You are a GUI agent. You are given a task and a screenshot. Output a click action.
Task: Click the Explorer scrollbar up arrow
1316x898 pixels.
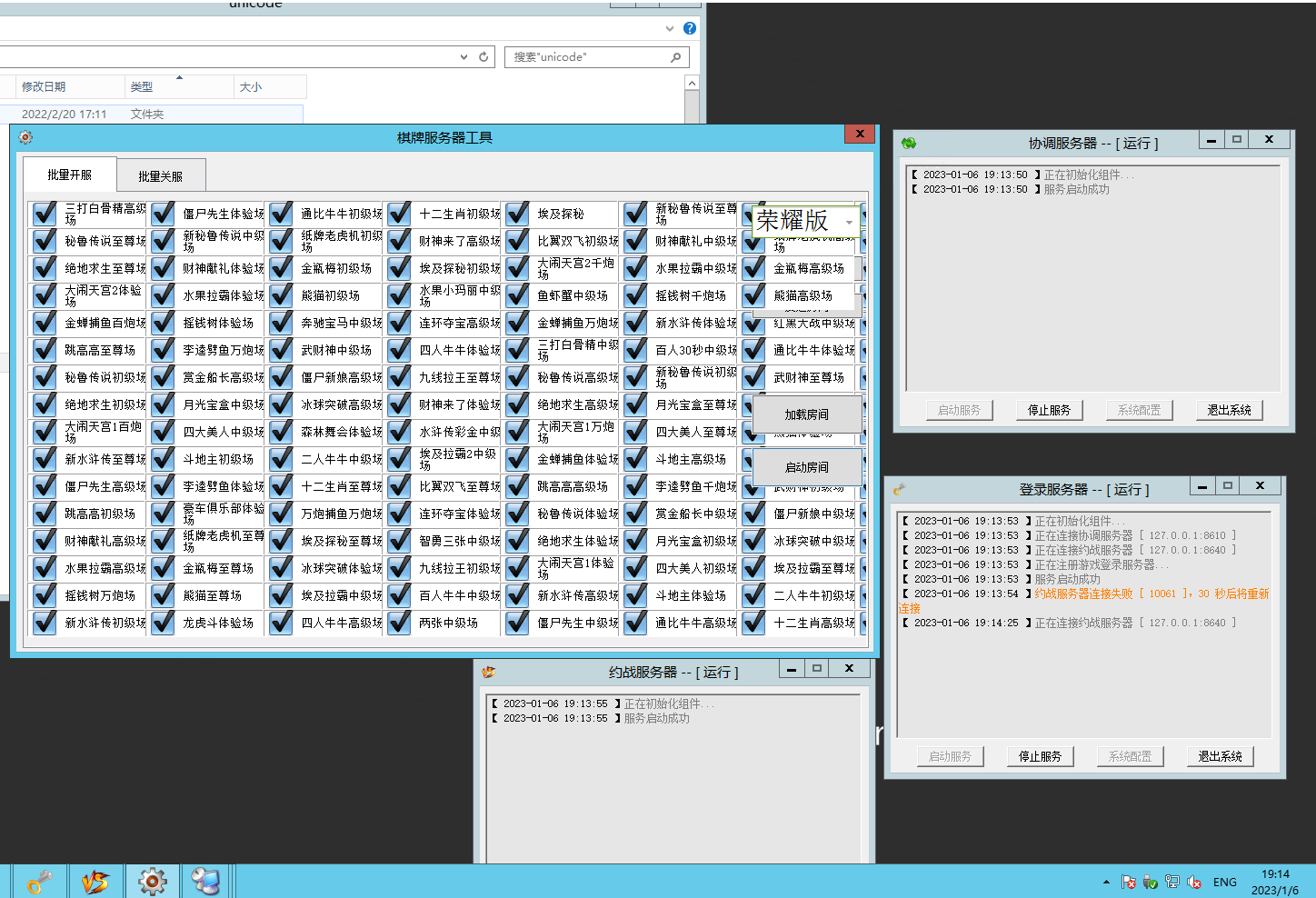pyautogui.click(x=692, y=84)
